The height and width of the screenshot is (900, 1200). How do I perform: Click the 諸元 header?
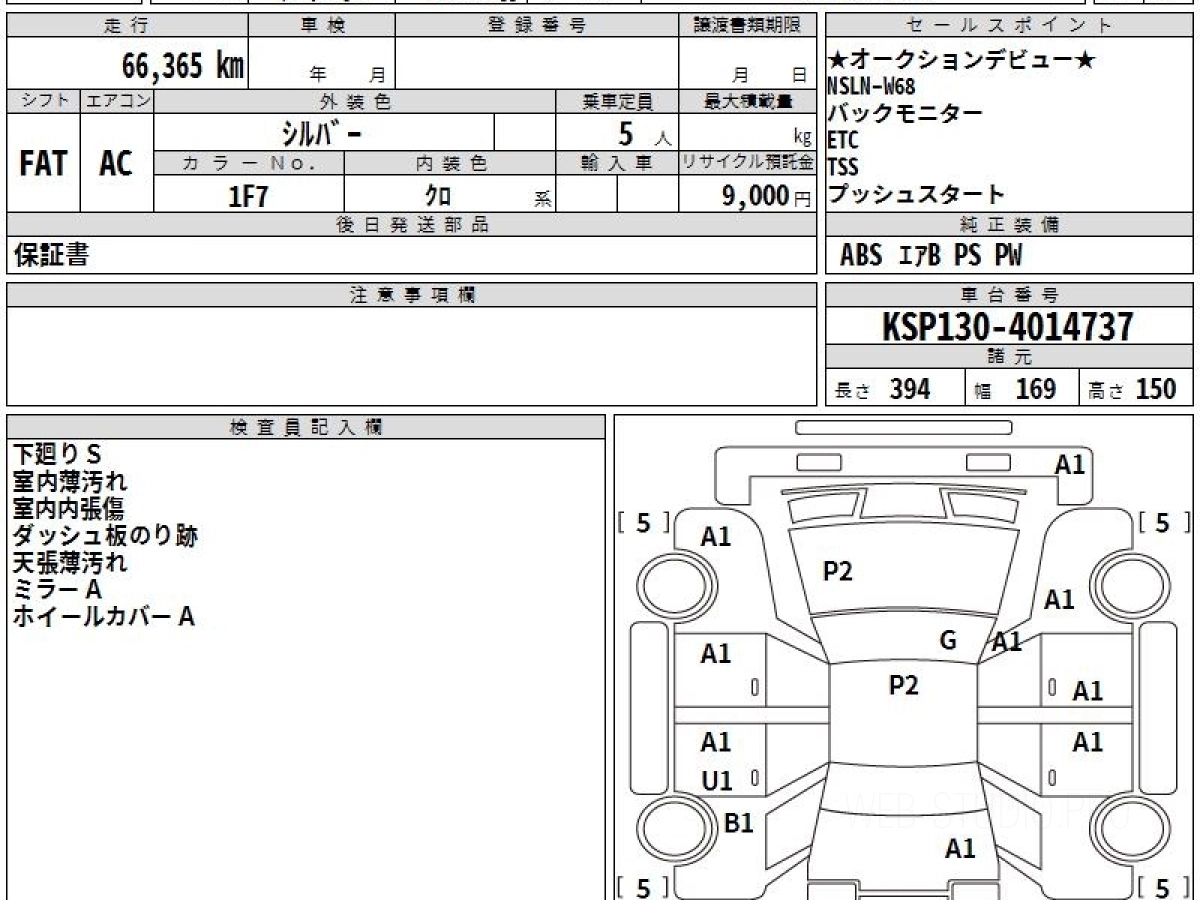coord(1010,357)
